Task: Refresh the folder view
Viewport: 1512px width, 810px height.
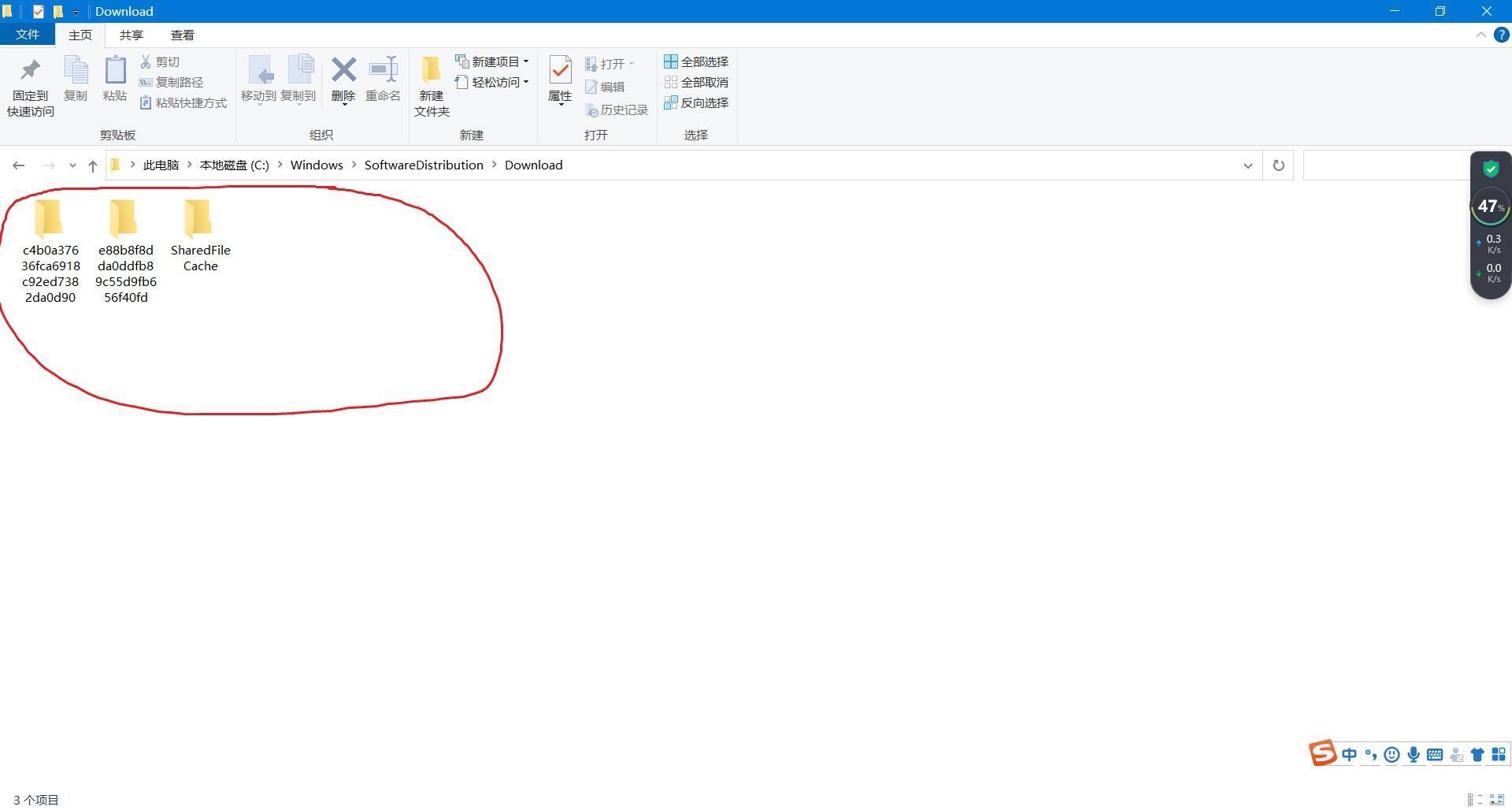Action: (1278, 165)
